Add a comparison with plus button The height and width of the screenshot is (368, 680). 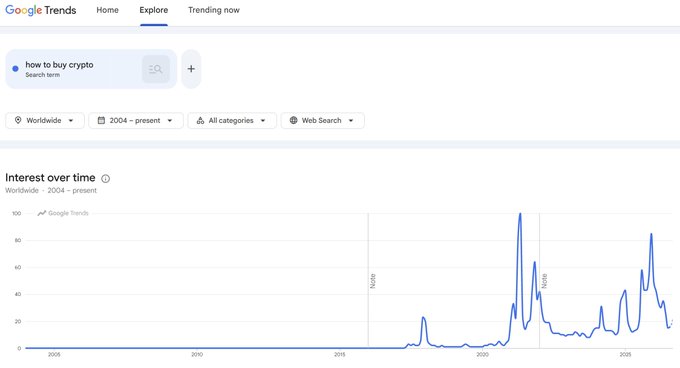click(x=191, y=69)
